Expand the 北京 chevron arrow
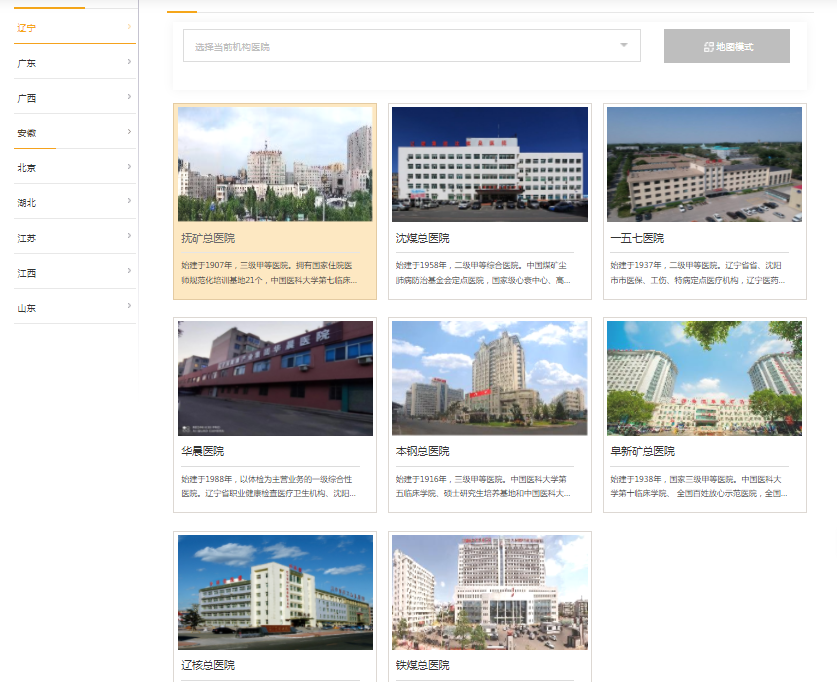The height and width of the screenshot is (682, 837). pyautogui.click(x=129, y=167)
